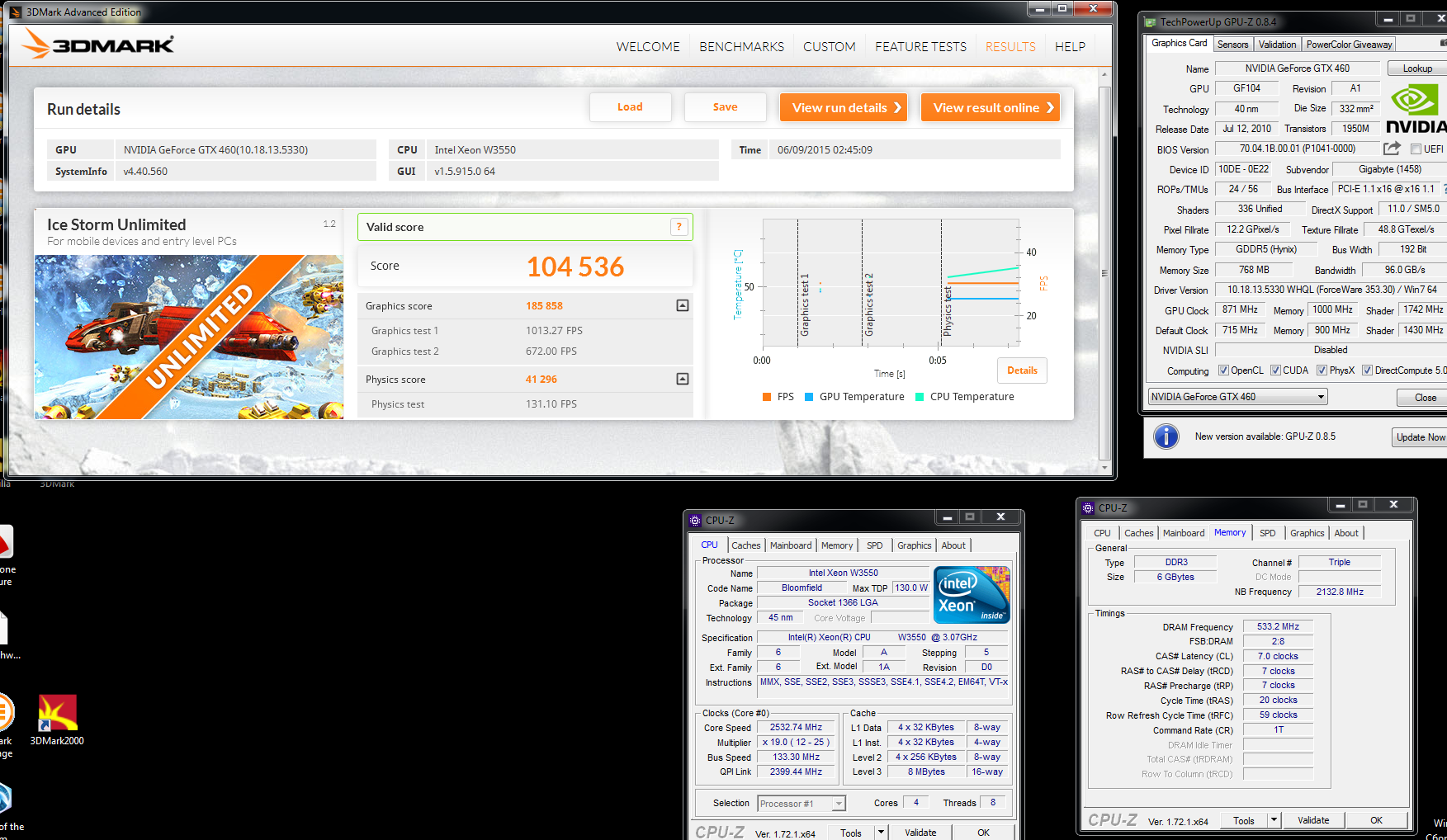Click the blue info icon in GPU-Z update bar
The width and height of the screenshot is (1447, 840).
click(x=1166, y=437)
